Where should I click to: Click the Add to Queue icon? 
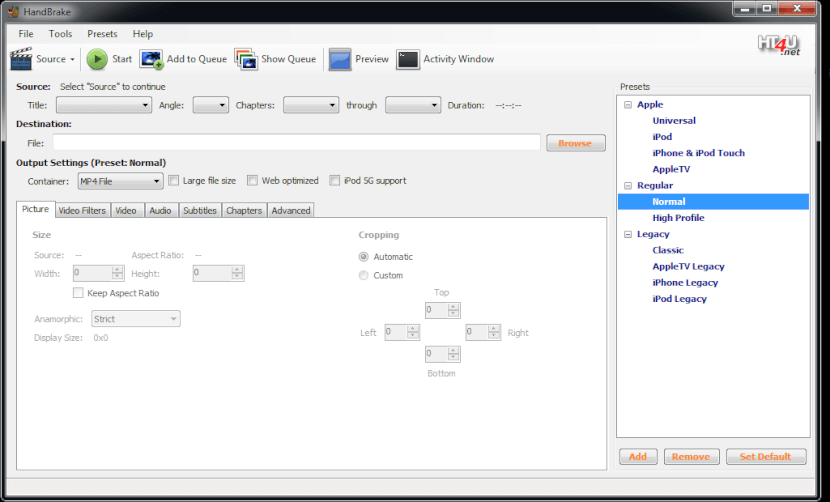[x=151, y=59]
